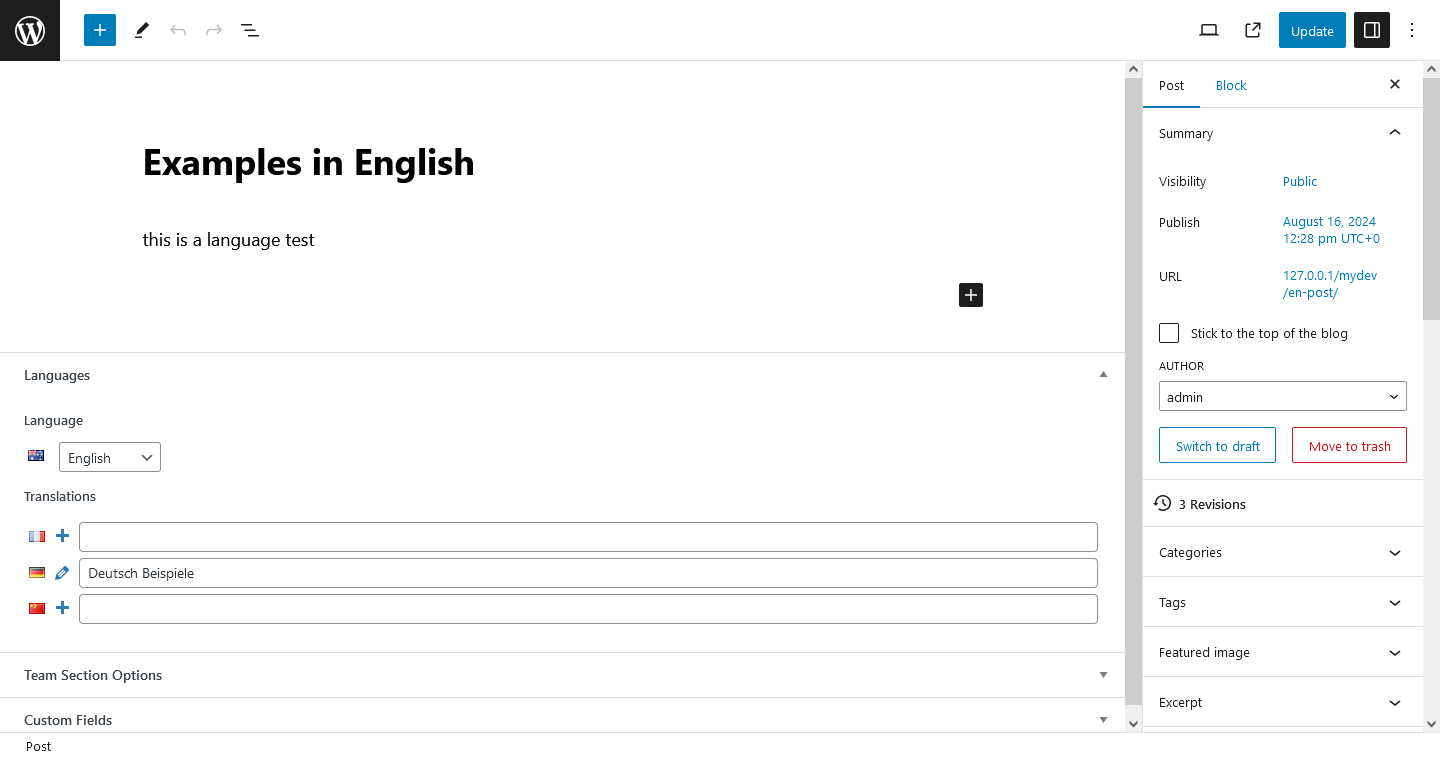Open the Language selector showing English

tap(109, 457)
